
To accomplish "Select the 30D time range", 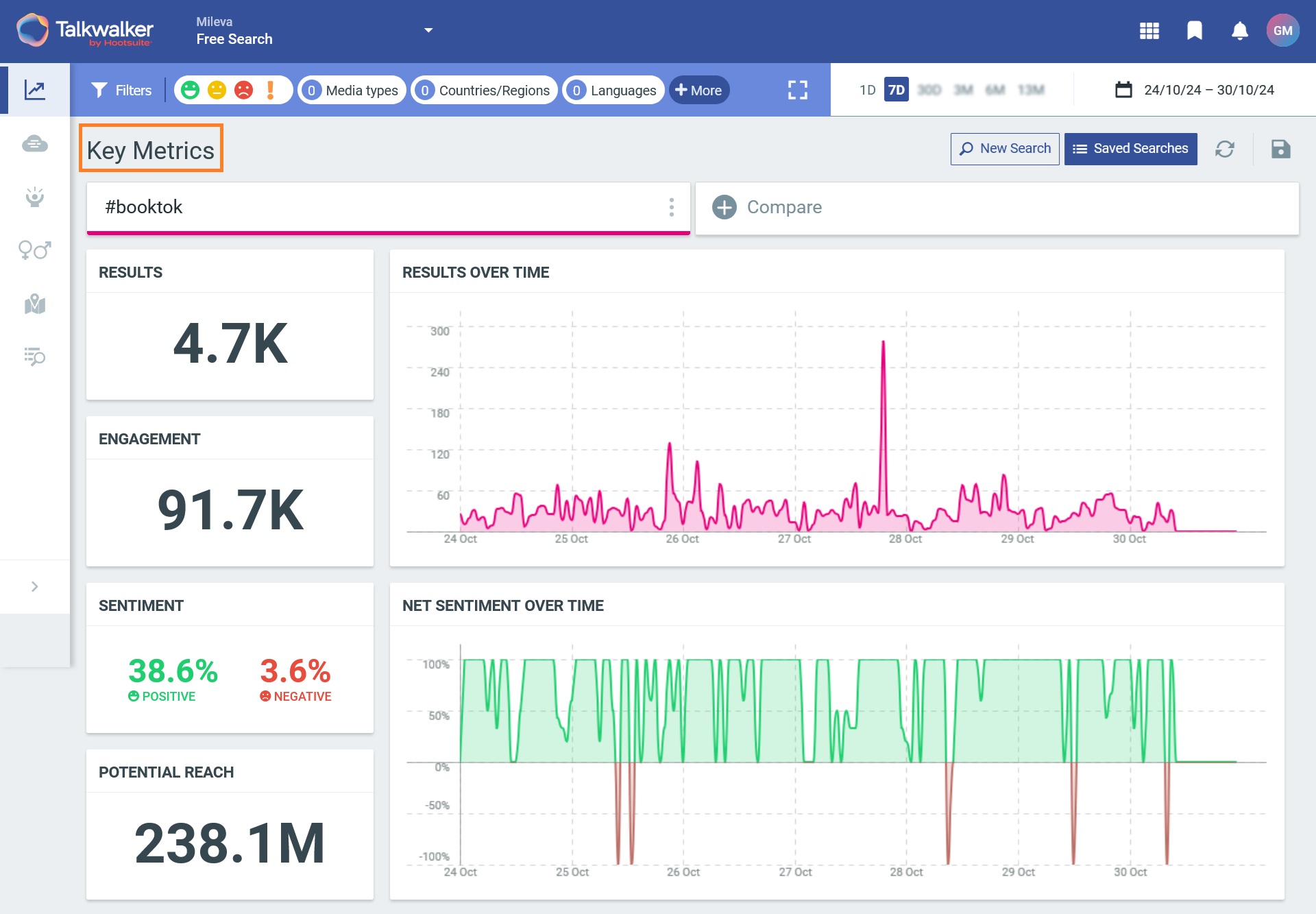I will click(x=929, y=90).
